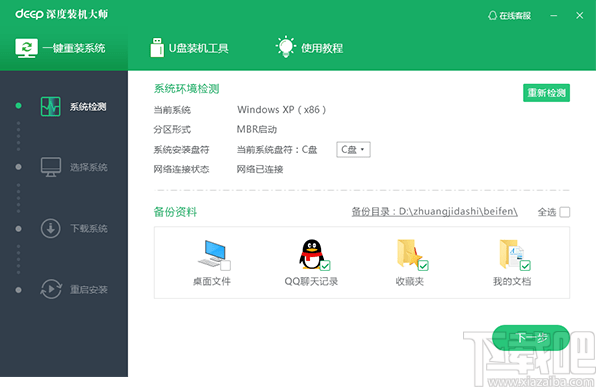Image resolution: width=598 pixels, height=387 pixels.
Task: Check the 桌面文件 backup checkbox
Action: [225, 265]
